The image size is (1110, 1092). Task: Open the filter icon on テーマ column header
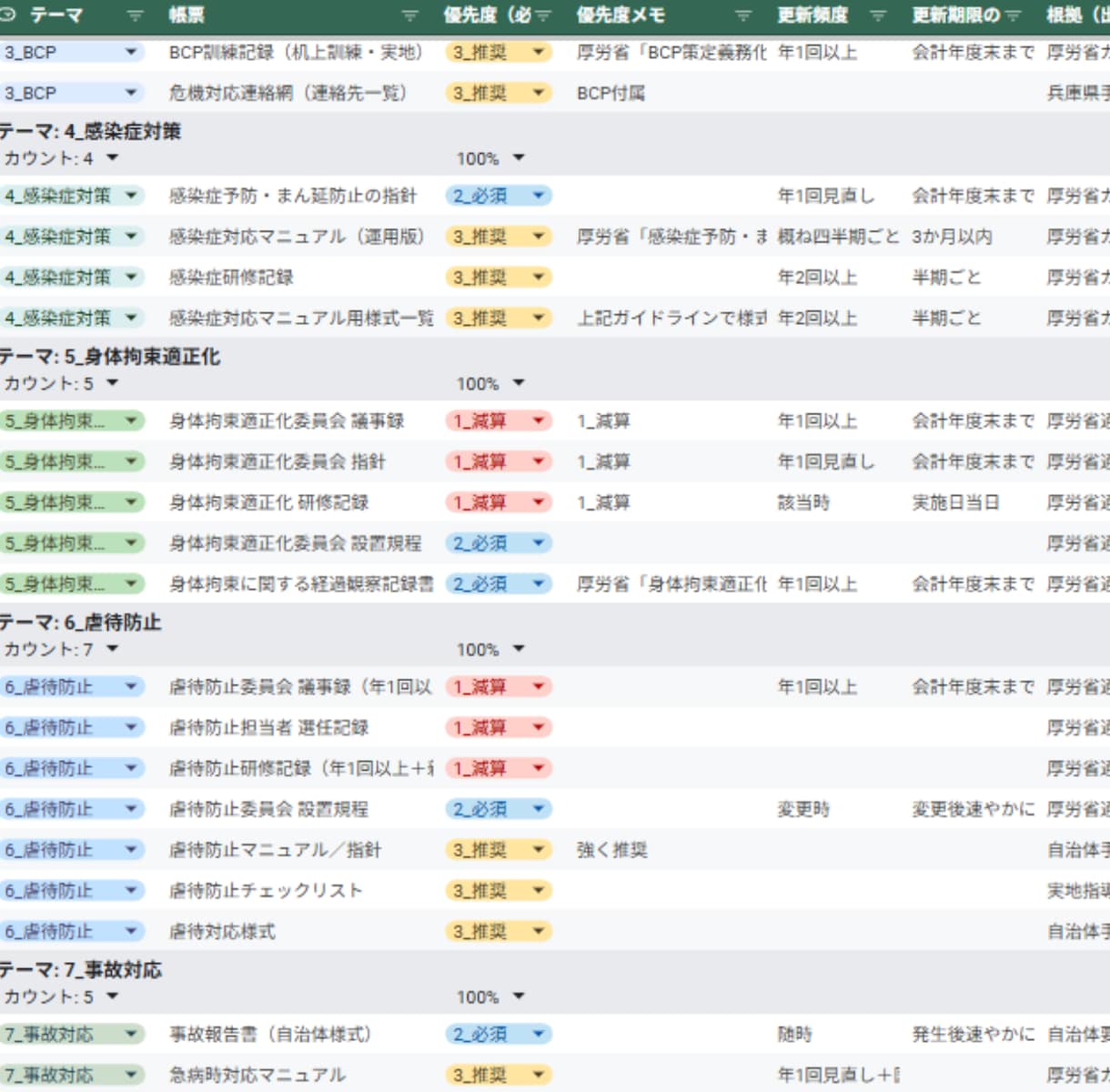(135, 15)
